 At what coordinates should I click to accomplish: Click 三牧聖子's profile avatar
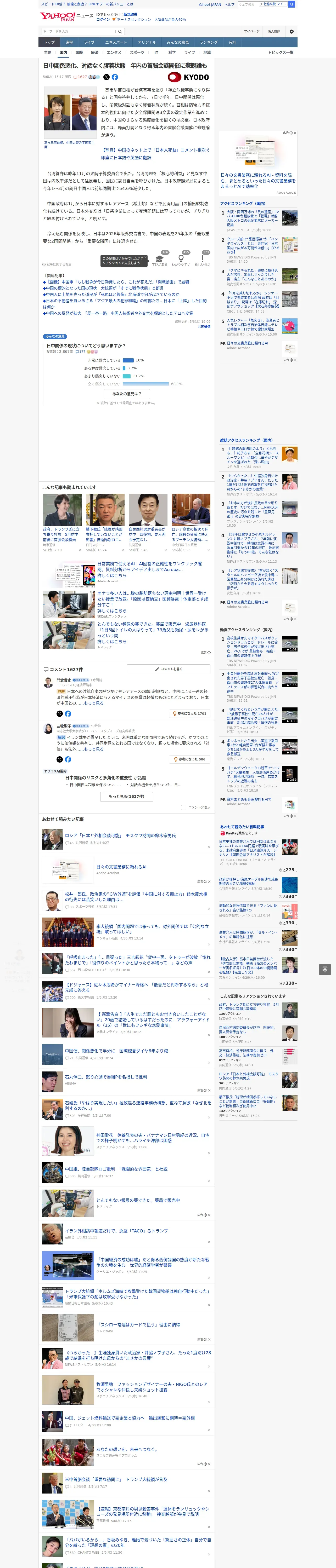coord(48,729)
